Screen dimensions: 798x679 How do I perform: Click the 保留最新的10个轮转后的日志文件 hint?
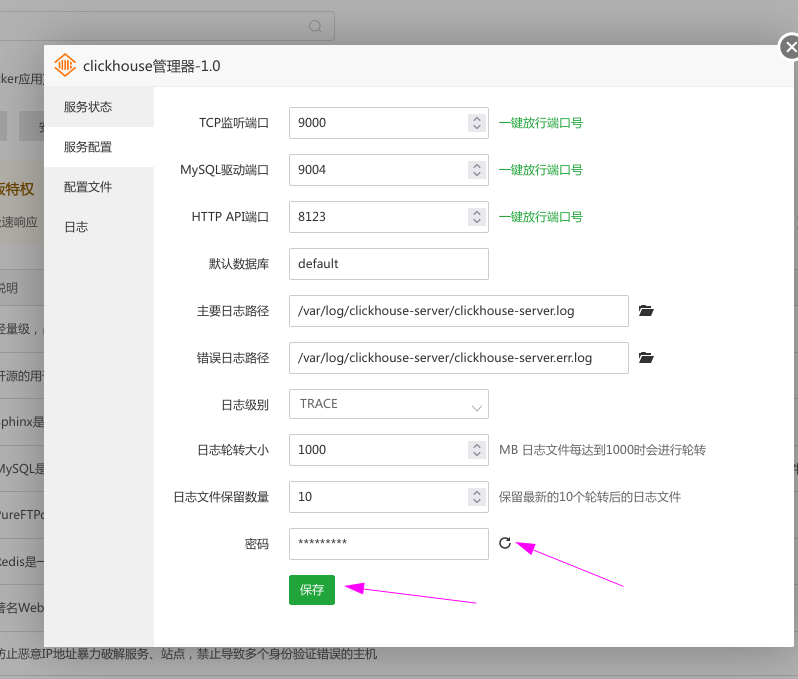pos(589,497)
